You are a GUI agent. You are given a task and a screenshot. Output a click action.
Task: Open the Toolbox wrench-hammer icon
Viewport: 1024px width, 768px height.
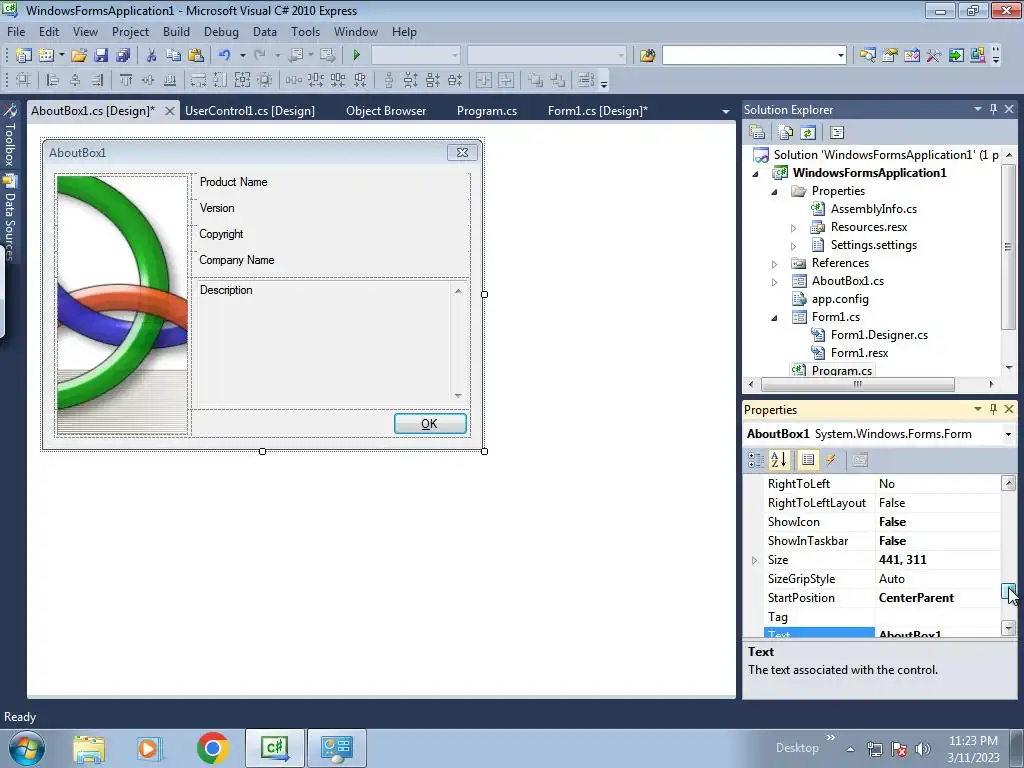pos(934,56)
